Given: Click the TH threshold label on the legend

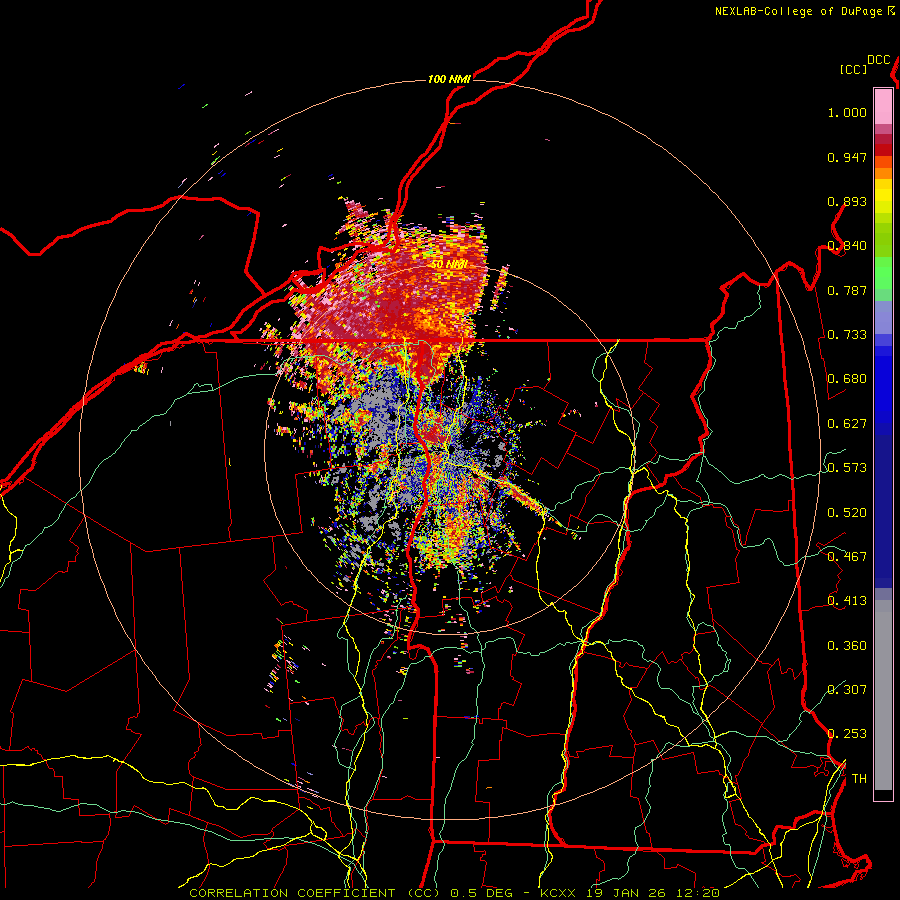Looking at the screenshot, I should coord(859,779).
